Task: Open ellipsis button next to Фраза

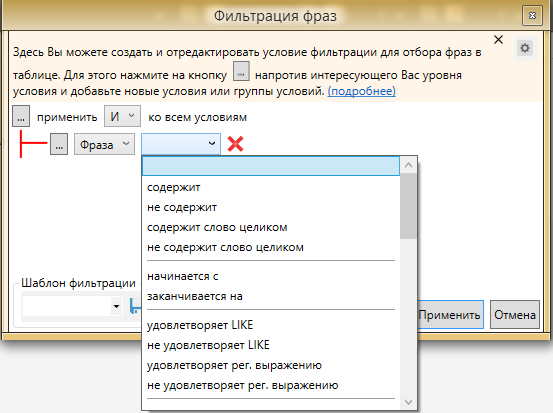Action: click(59, 144)
